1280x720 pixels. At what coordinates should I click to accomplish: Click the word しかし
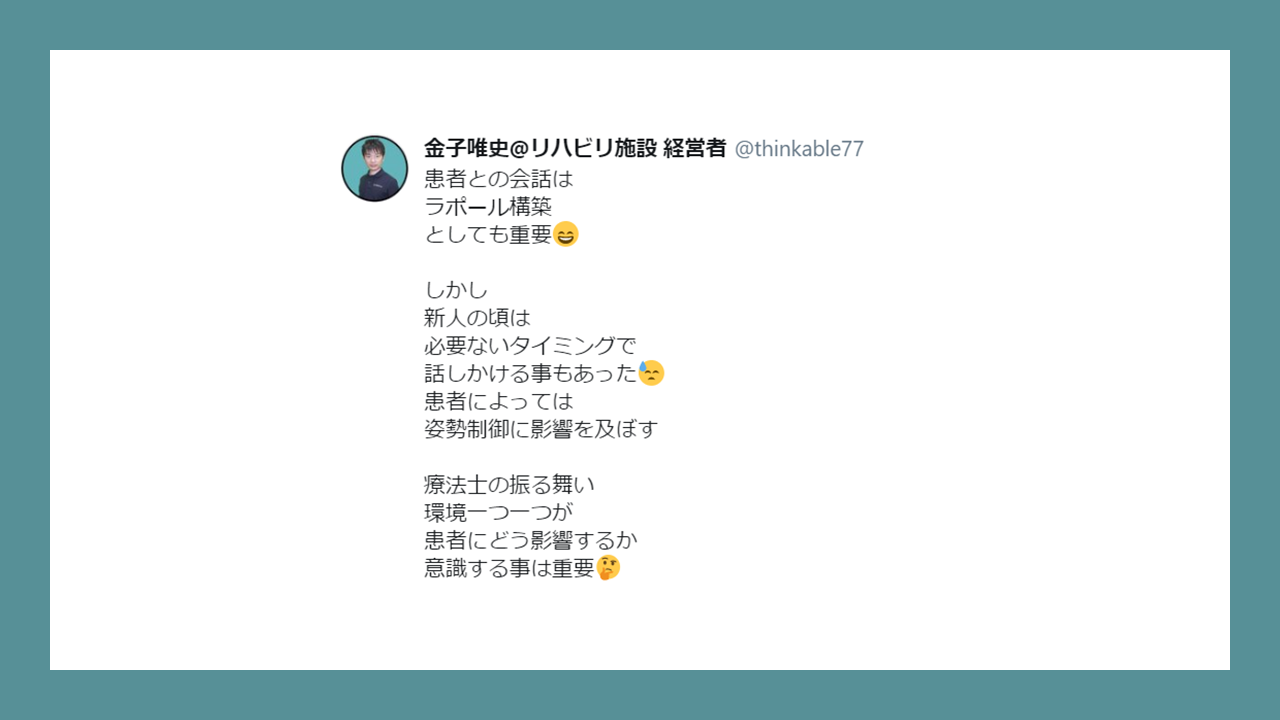(456, 290)
